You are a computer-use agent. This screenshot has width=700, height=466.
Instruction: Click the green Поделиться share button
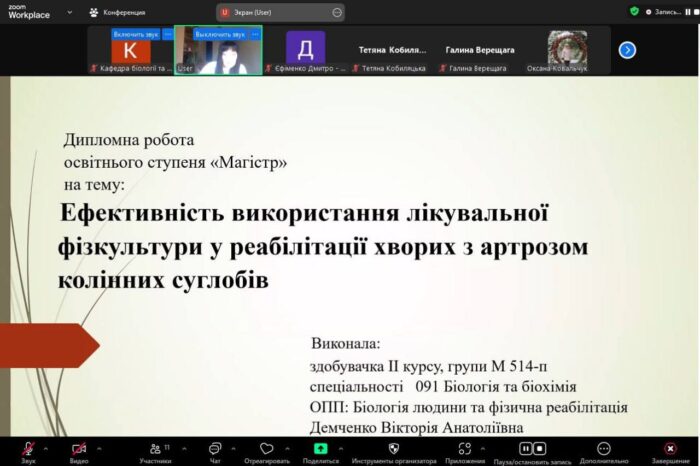point(320,449)
